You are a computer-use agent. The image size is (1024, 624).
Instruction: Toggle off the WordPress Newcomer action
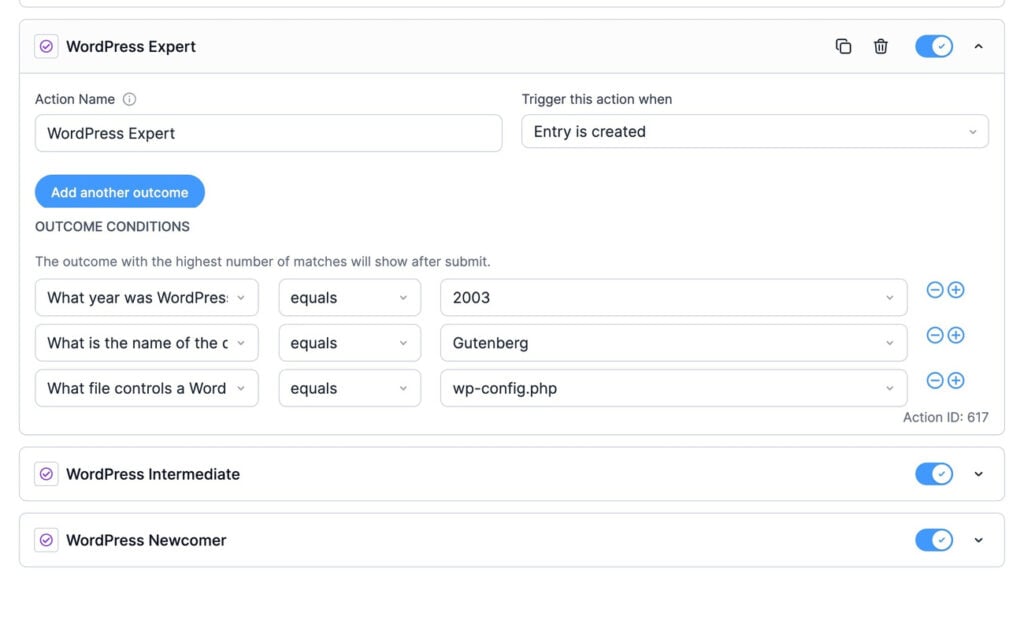[934, 540]
